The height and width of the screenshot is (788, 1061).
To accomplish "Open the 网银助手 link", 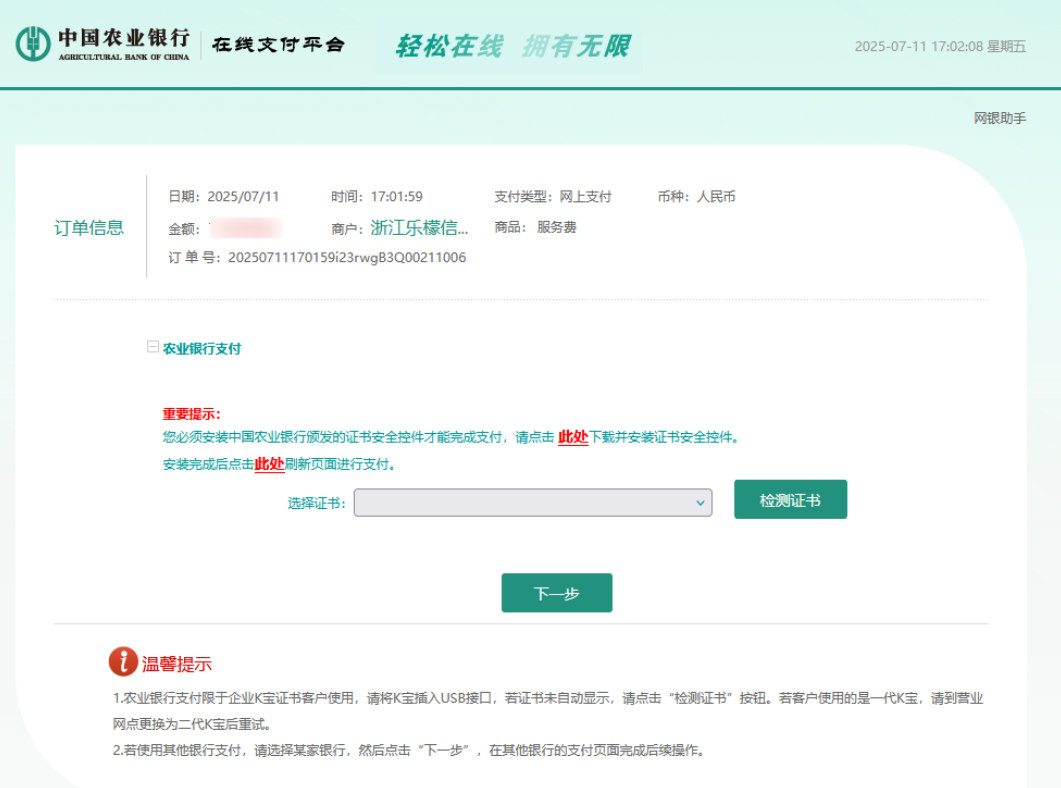I will coord(999,118).
